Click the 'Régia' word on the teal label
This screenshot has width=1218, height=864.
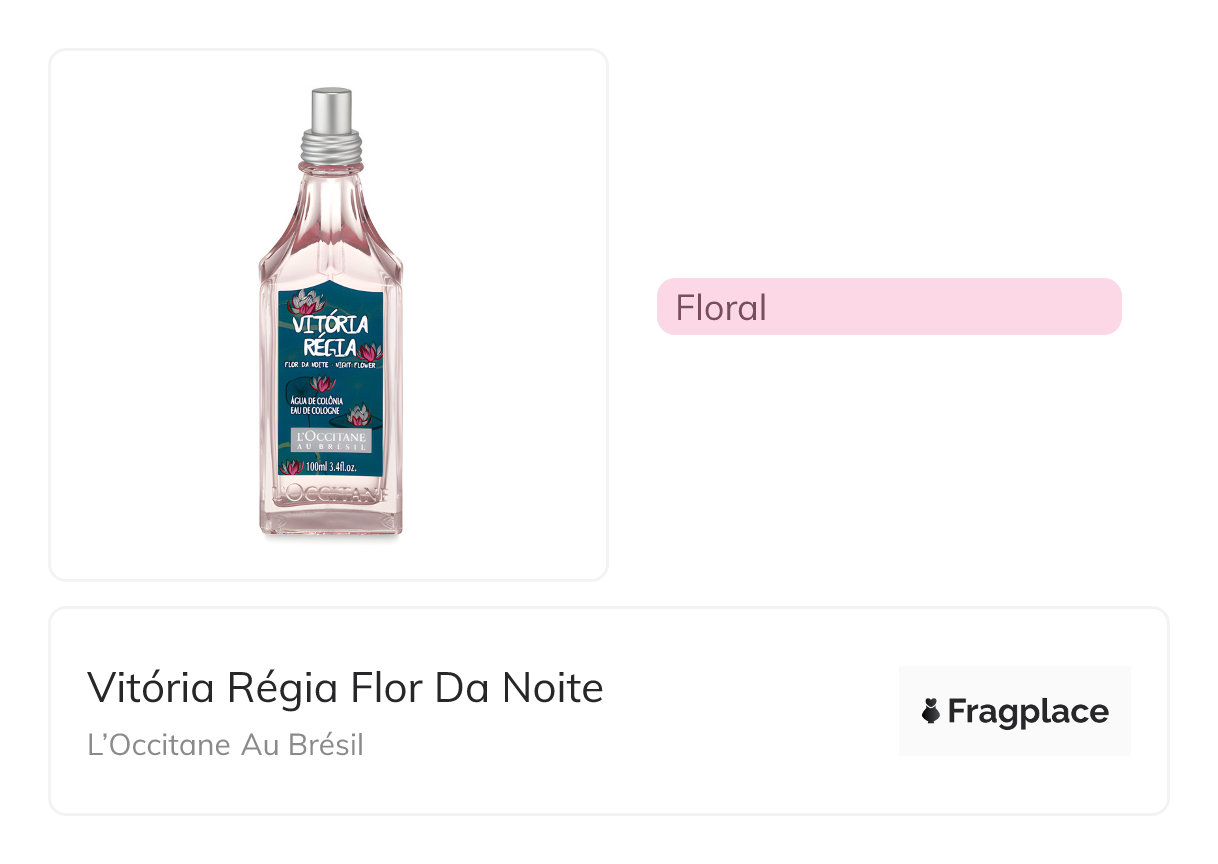[328, 347]
